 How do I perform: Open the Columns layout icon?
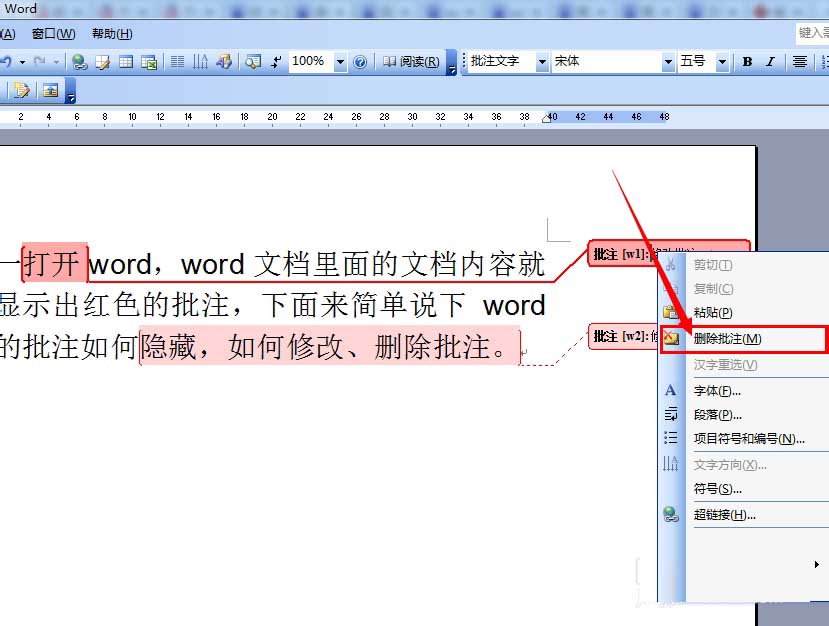coord(177,62)
